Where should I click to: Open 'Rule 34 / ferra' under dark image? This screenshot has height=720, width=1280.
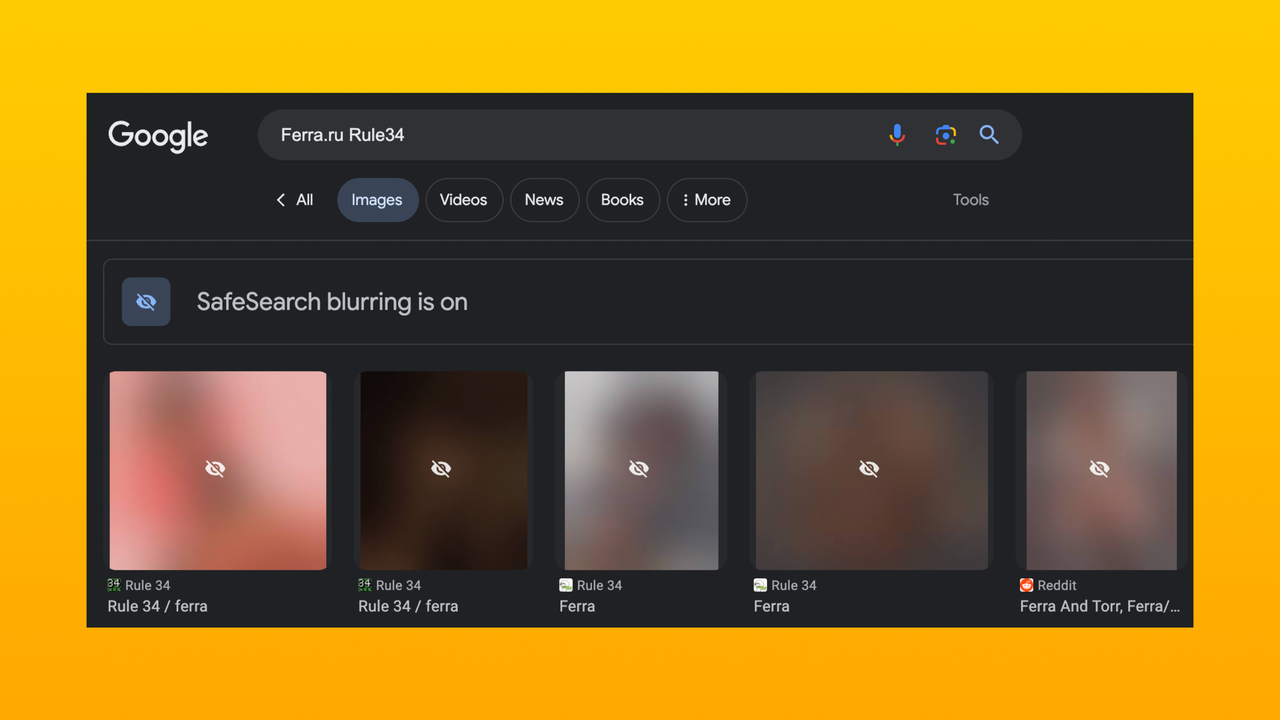click(x=408, y=606)
